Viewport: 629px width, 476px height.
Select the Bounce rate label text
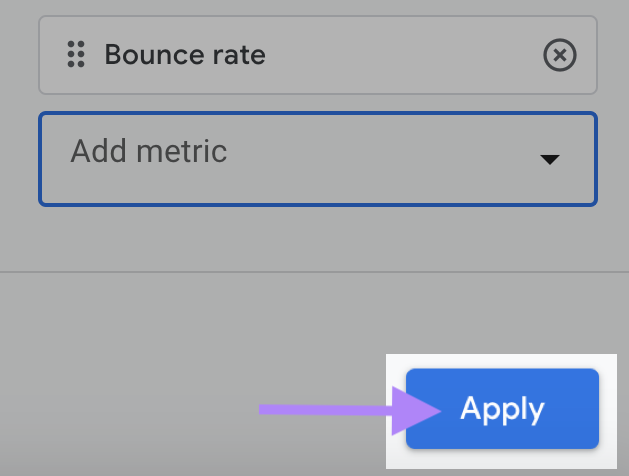185,55
